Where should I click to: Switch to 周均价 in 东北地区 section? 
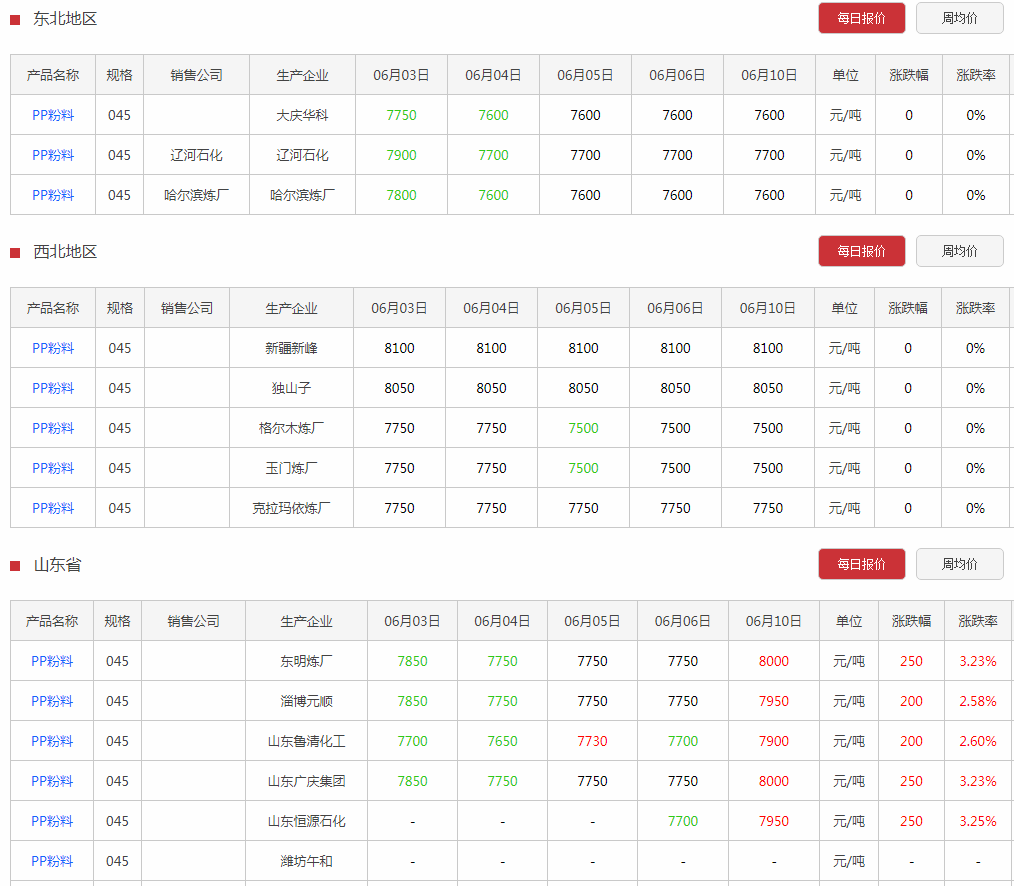(960, 18)
